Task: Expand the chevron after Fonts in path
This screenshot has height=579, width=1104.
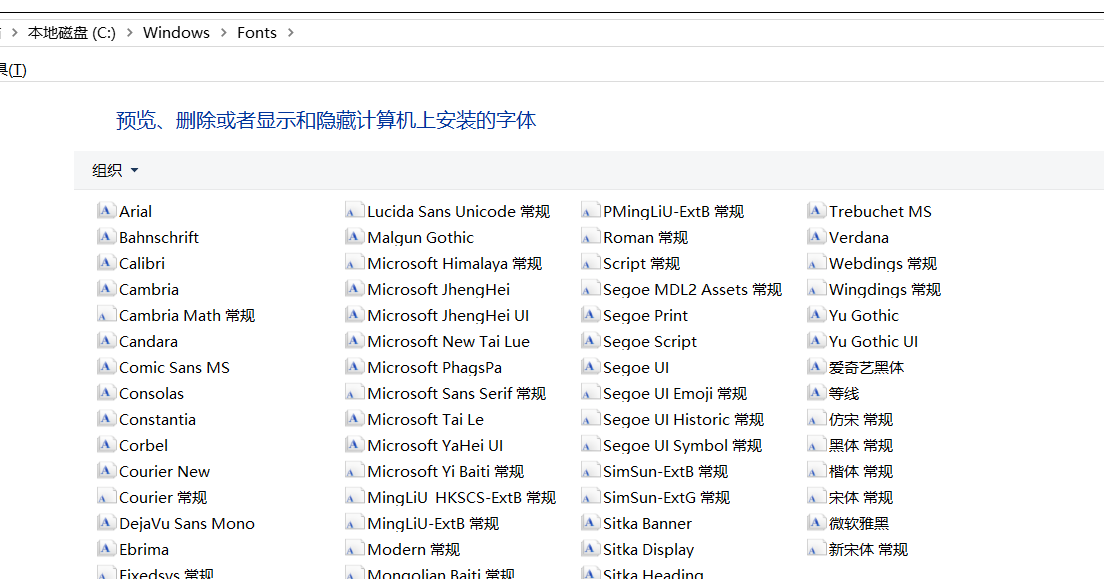Action: tap(290, 32)
